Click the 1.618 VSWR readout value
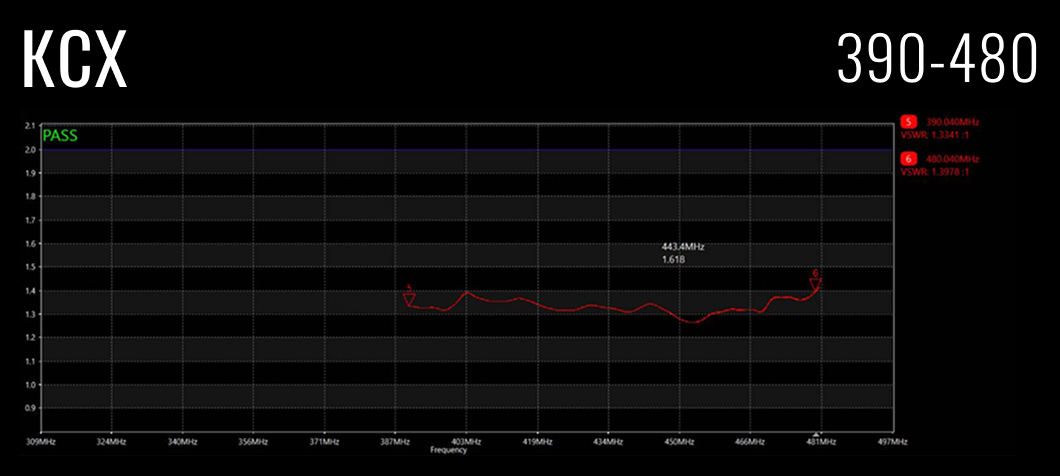Image resolution: width=1060 pixels, height=476 pixels. 673,259
